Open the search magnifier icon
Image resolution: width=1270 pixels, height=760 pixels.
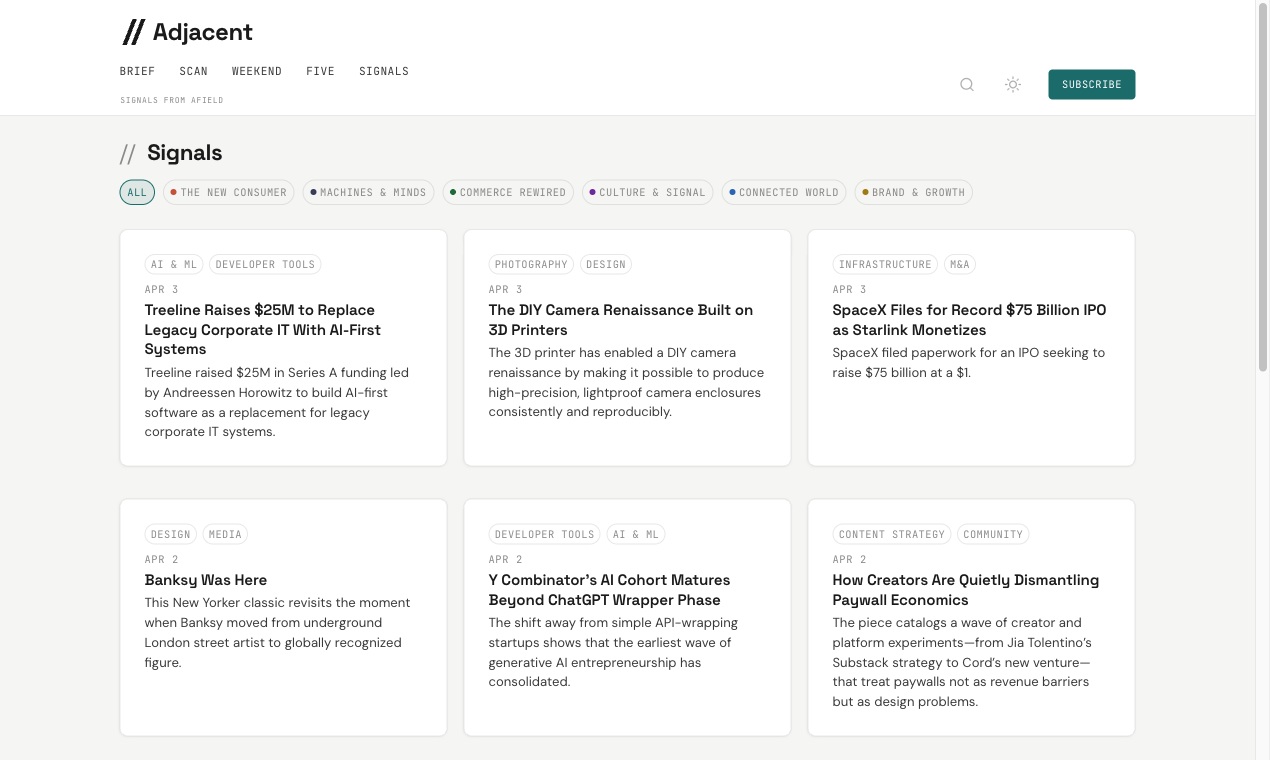click(x=967, y=85)
